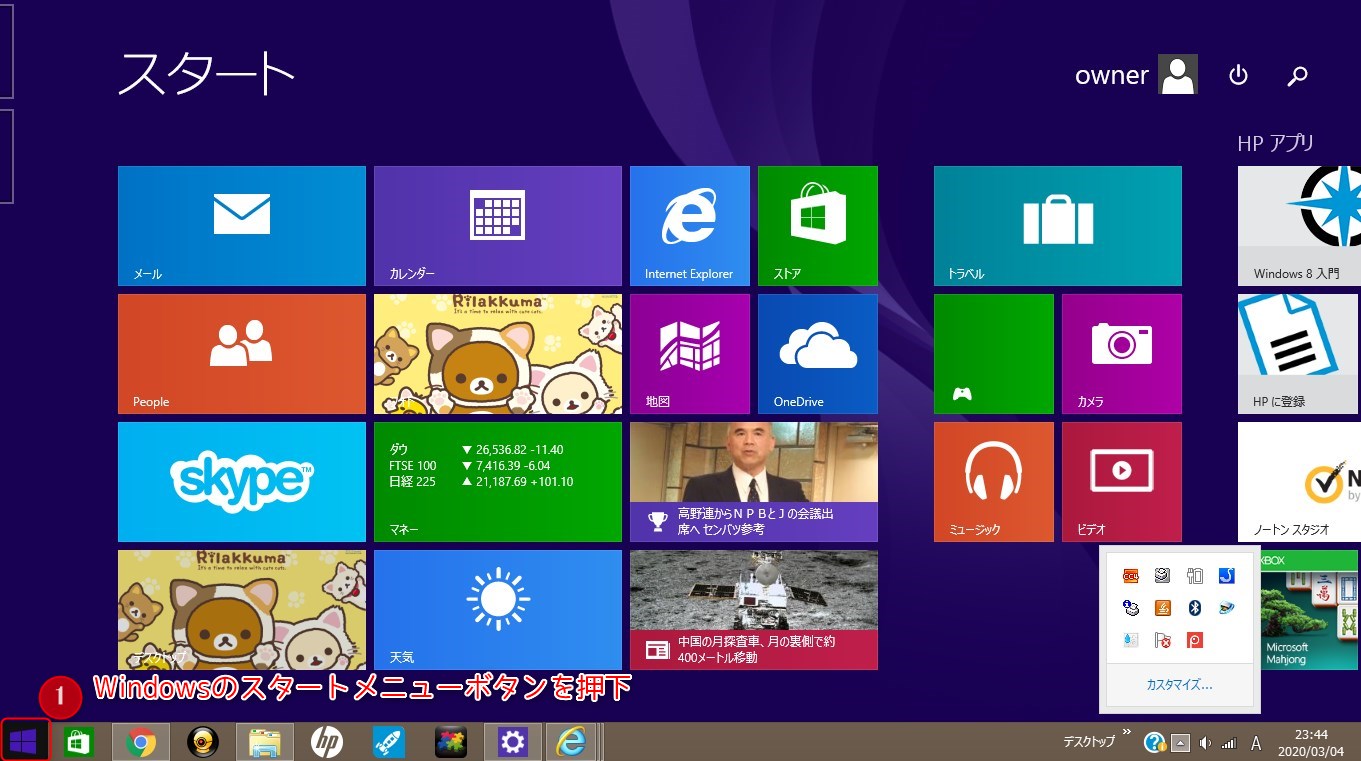The height and width of the screenshot is (761, 1361).
Task: Open the 地図 (Maps) tile
Action: click(690, 354)
